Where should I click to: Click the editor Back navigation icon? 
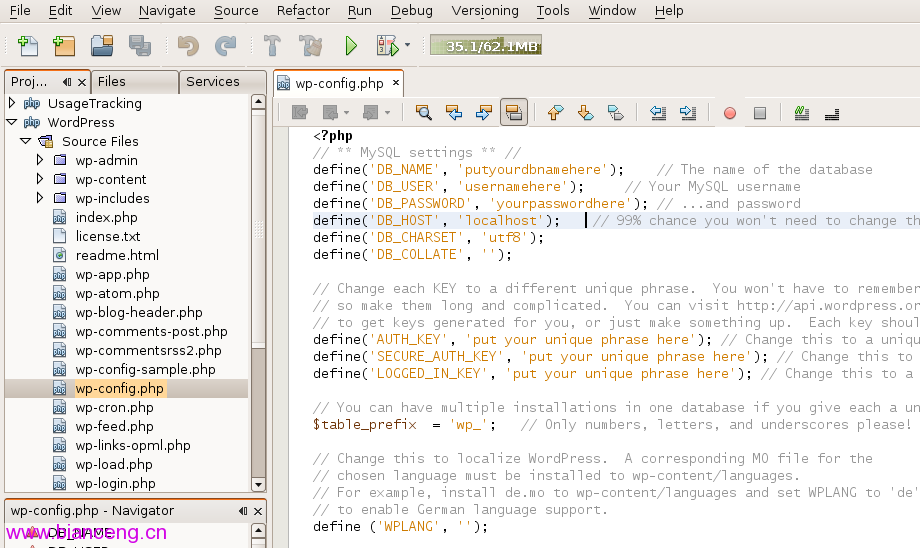[x=330, y=112]
